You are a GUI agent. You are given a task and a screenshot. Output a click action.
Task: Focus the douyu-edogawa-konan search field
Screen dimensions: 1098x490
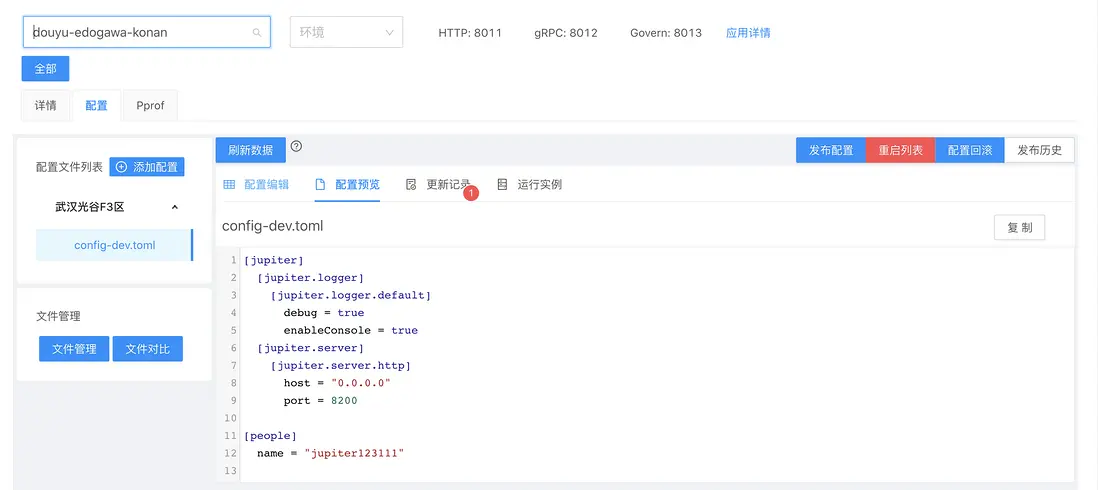(146, 32)
